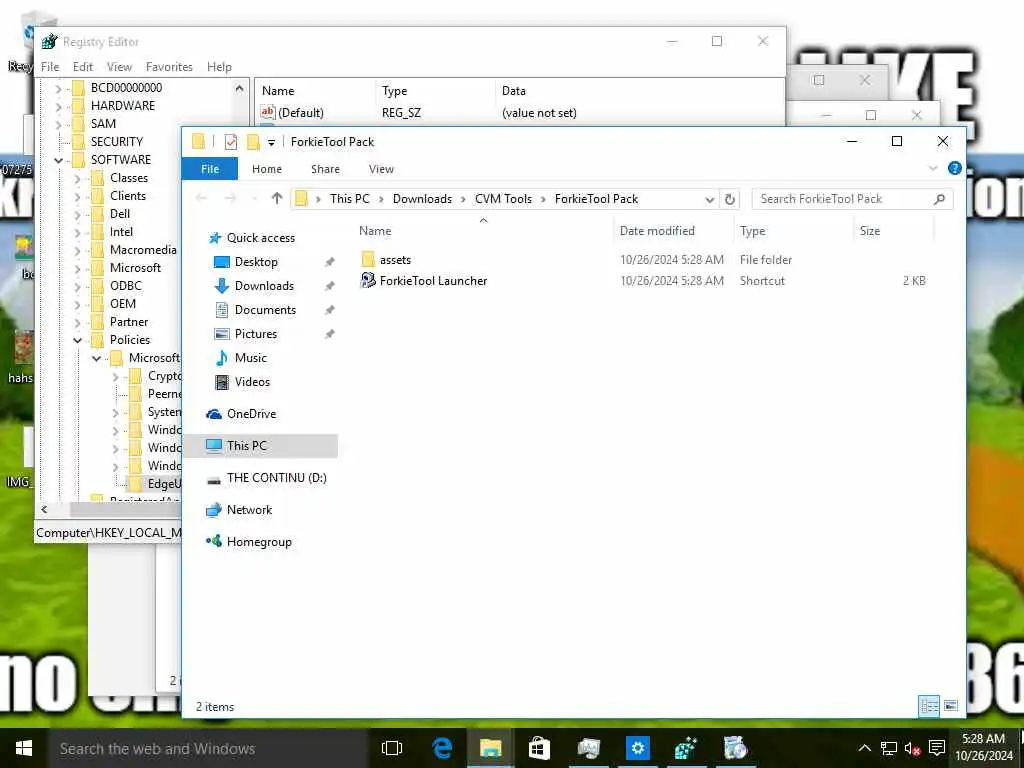
Task: Expand the SAM registry key
Action: (58, 124)
